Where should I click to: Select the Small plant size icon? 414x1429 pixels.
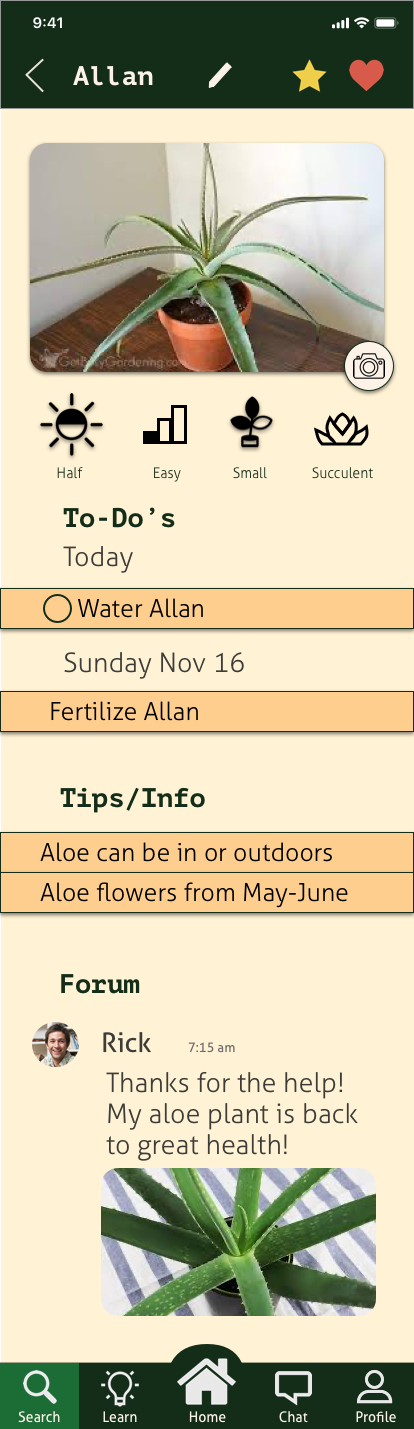pos(250,422)
